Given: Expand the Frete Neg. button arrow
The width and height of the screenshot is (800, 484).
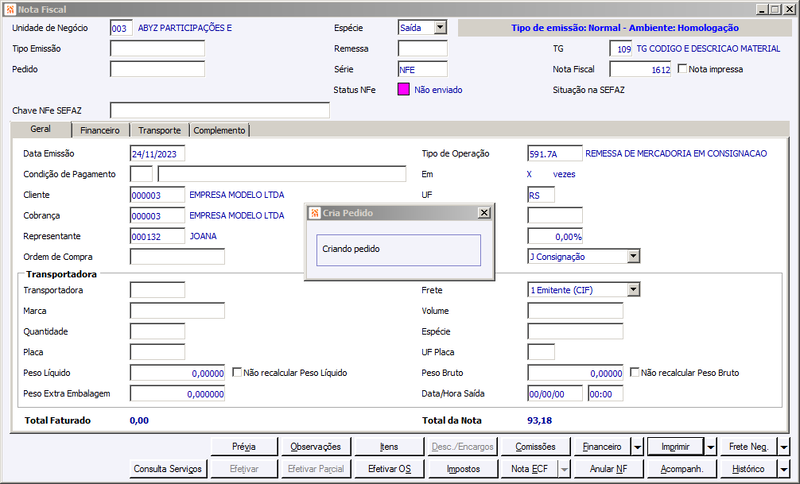Looking at the screenshot, I should (784, 447).
